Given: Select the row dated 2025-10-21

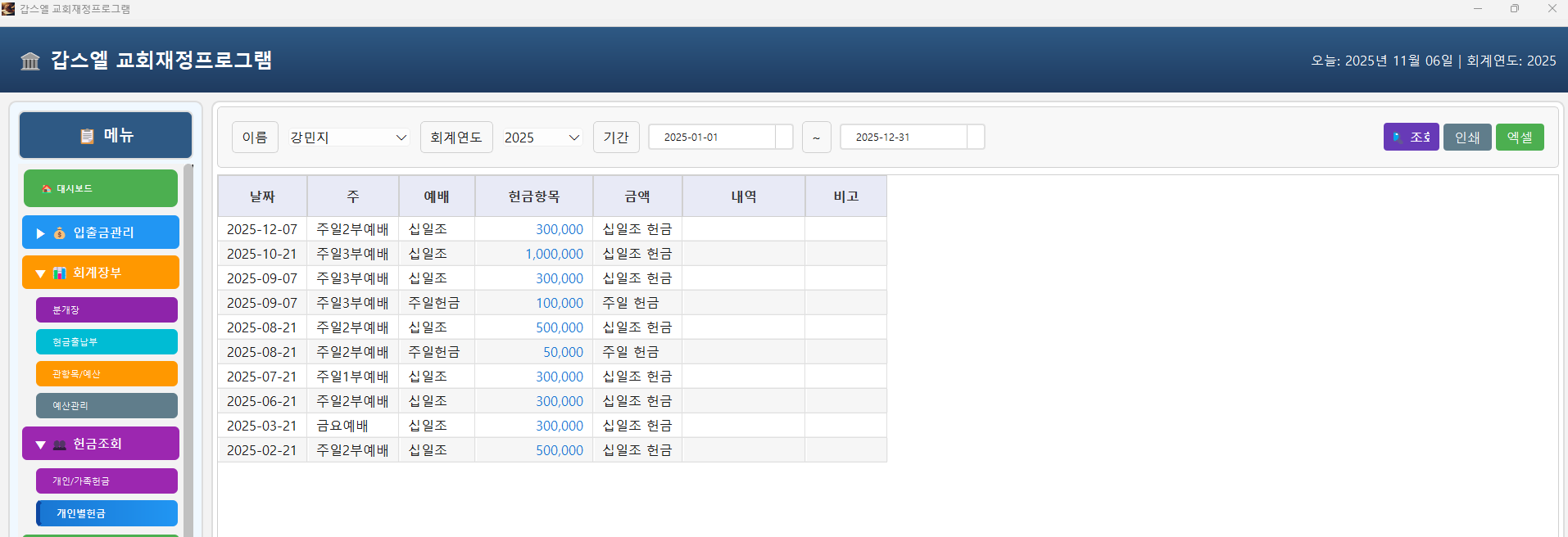Looking at the screenshot, I should (x=552, y=254).
